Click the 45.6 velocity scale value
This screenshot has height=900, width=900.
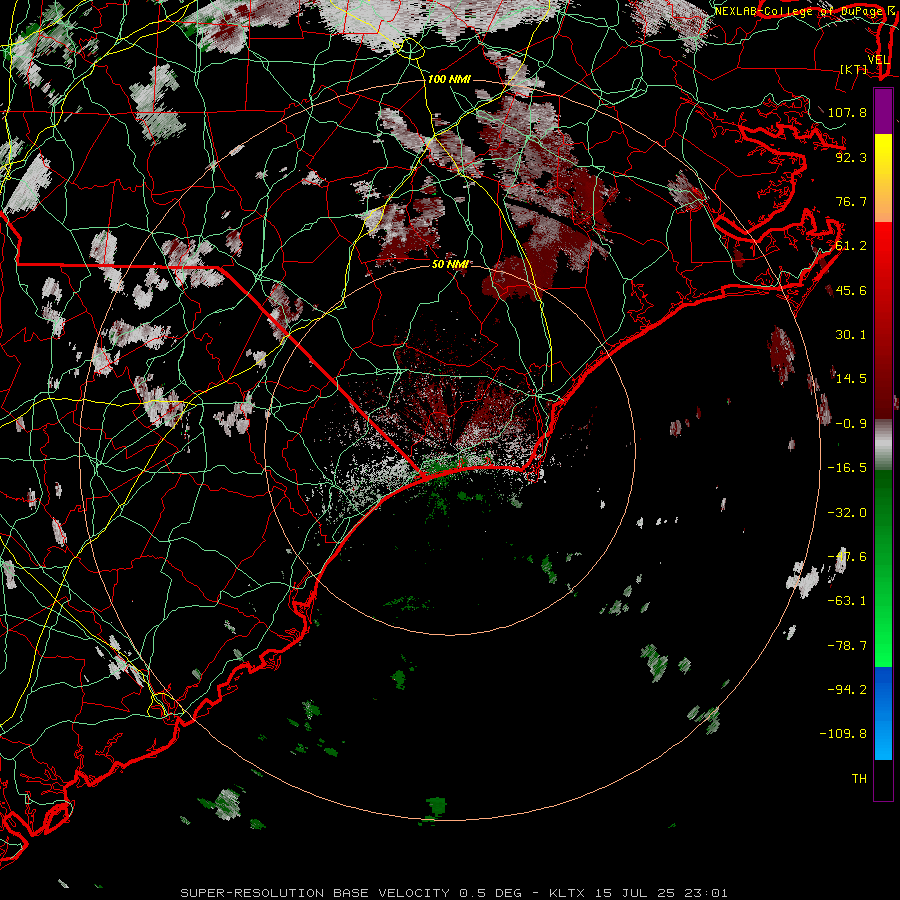(851, 290)
